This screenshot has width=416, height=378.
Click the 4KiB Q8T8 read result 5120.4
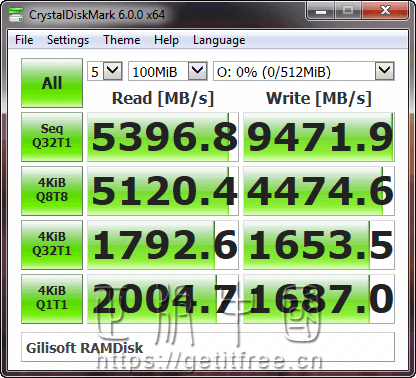point(163,191)
